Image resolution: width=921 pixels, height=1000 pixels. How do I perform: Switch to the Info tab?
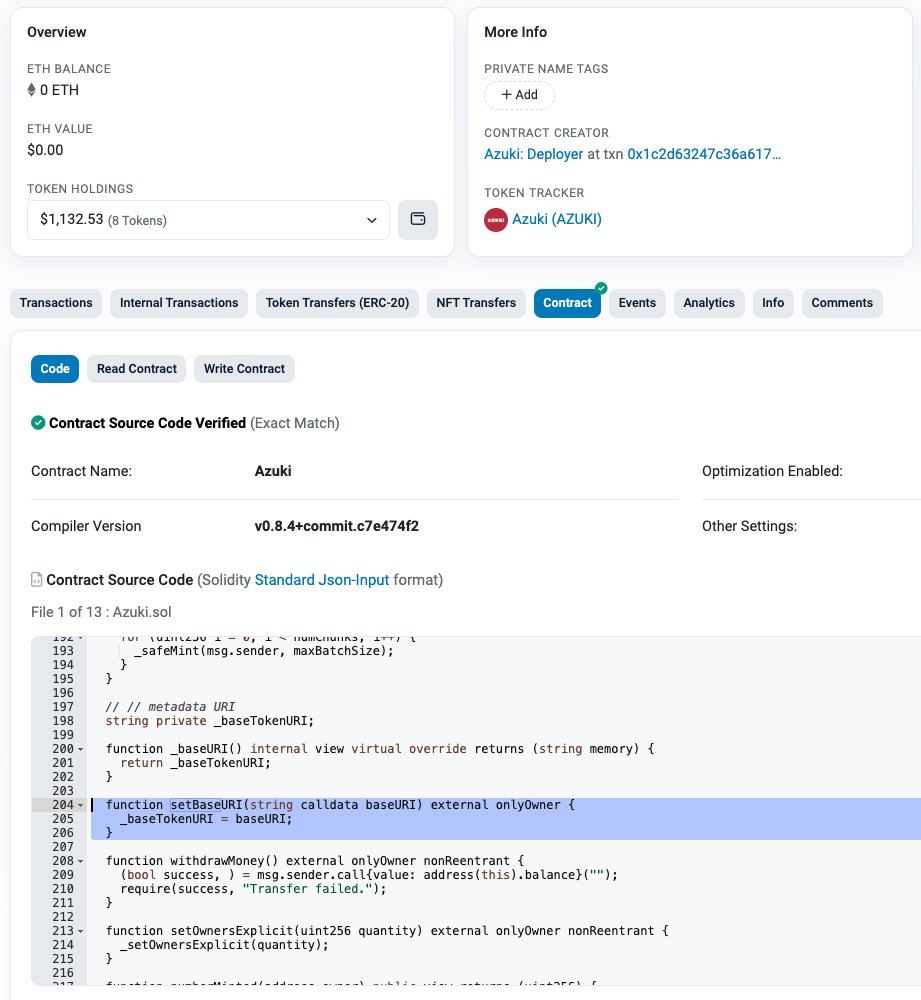click(x=773, y=303)
